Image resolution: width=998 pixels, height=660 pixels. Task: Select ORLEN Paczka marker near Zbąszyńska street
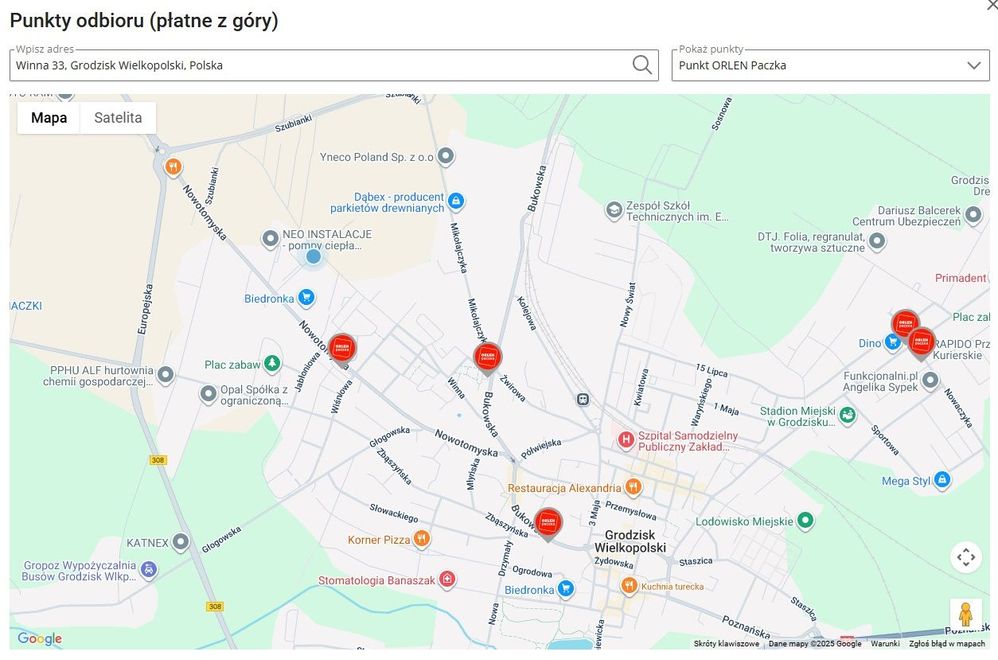tap(548, 524)
